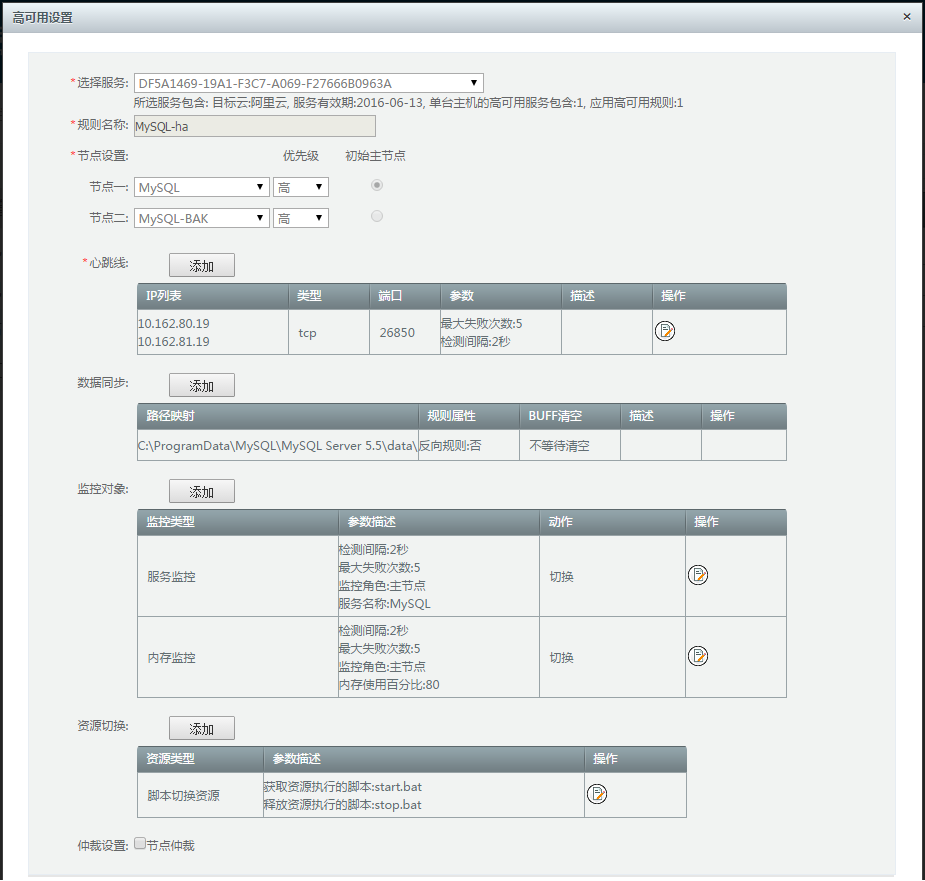Click 内存使用百分比:80 parameter text
925x881 pixels.
click(x=389, y=685)
